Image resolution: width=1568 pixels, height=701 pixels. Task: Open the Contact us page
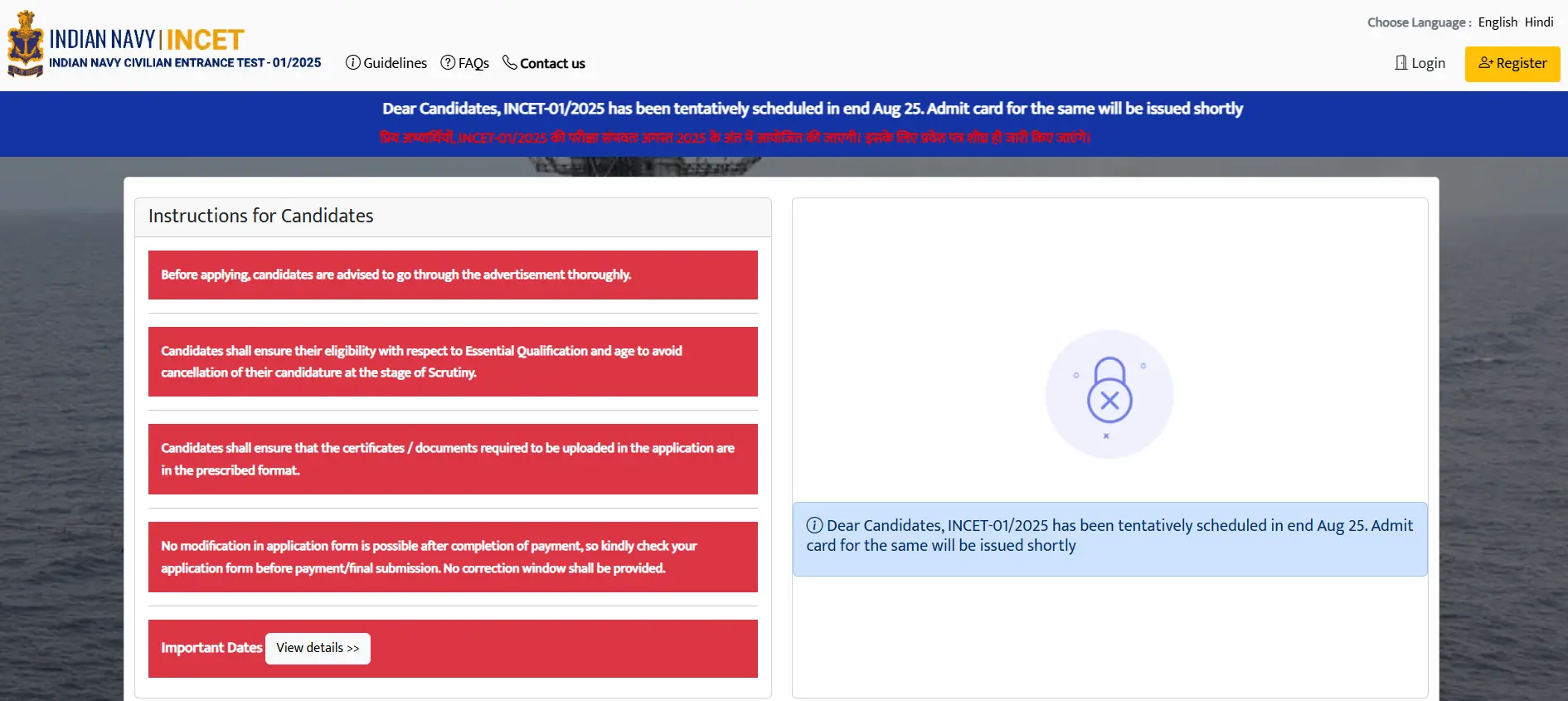544,63
